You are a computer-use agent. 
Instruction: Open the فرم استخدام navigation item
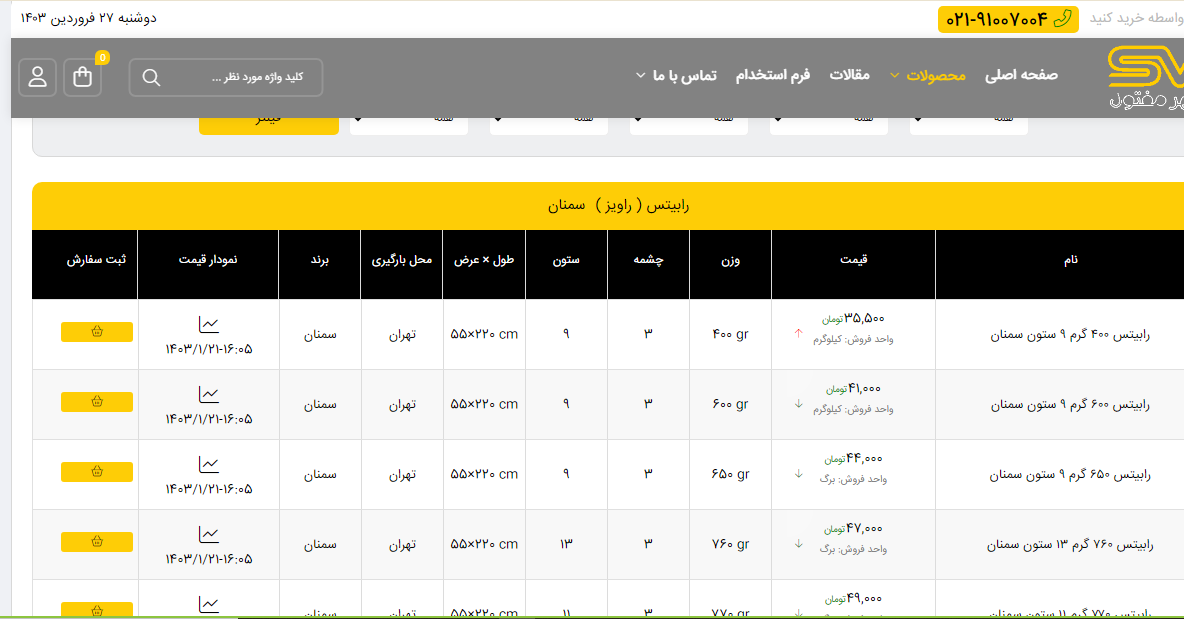(772, 75)
